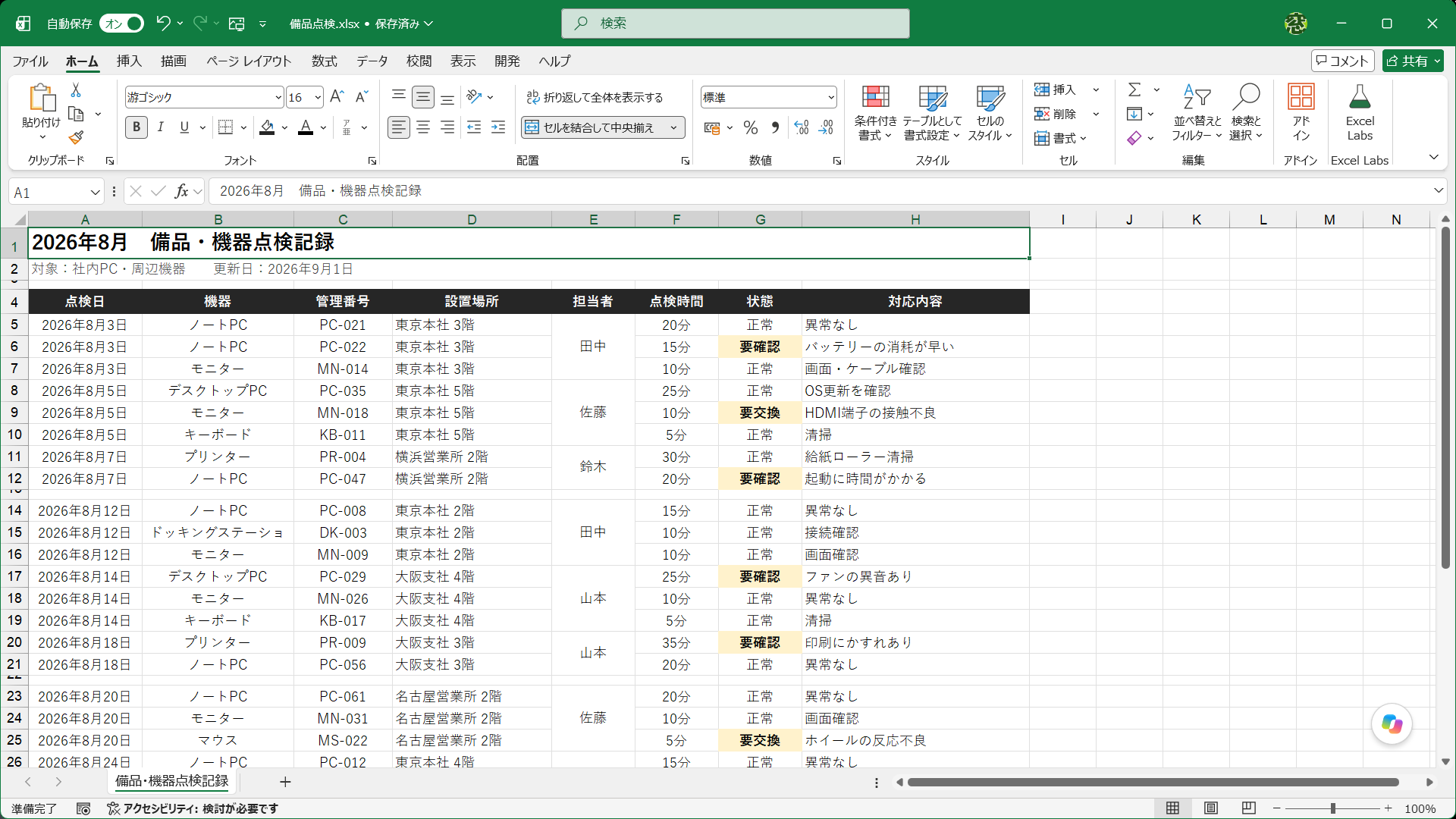Open the font name dropdown (游ゴシック)
This screenshot has width=1456, height=819.
click(278, 97)
